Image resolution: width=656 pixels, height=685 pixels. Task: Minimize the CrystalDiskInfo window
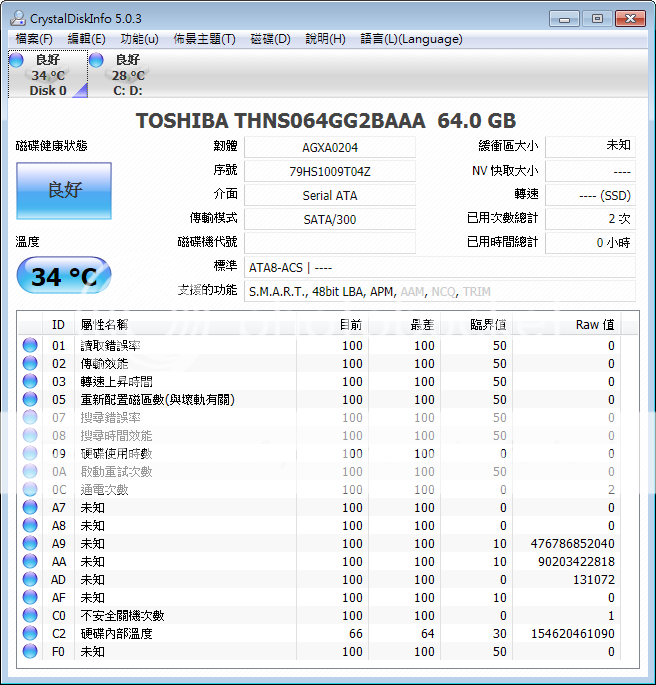point(564,19)
